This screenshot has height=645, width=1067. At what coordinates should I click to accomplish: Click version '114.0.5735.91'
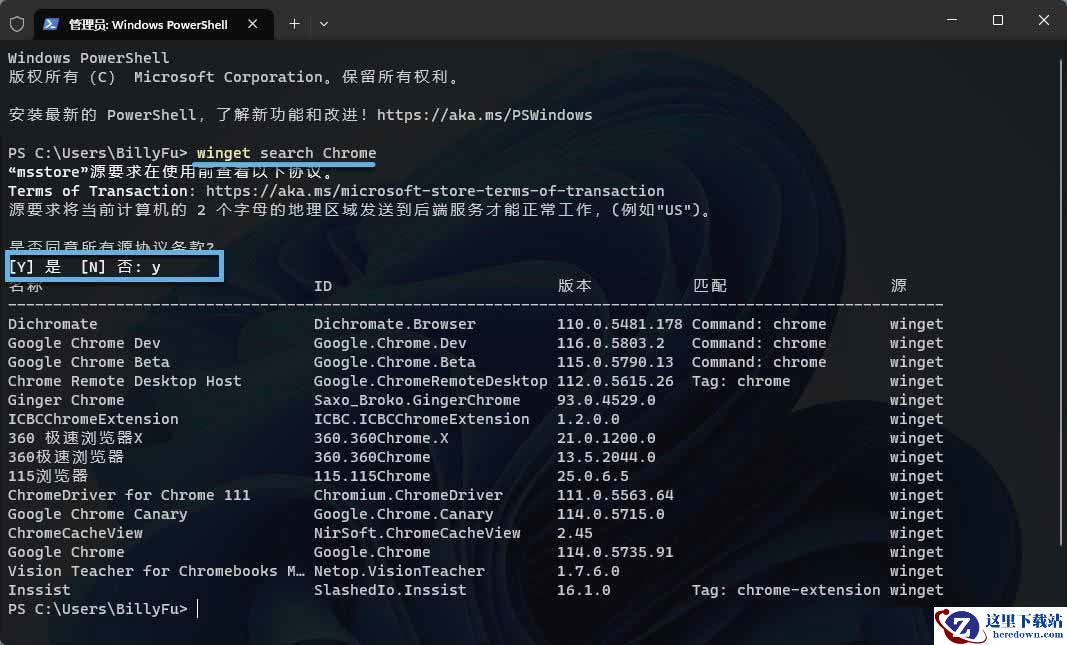[x=615, y=552]
